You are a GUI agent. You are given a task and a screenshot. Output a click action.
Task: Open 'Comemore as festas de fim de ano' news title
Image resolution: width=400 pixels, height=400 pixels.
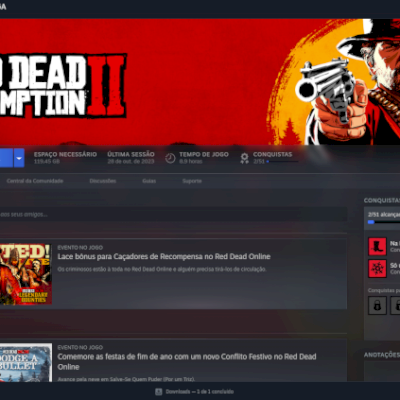click(187, 362)
